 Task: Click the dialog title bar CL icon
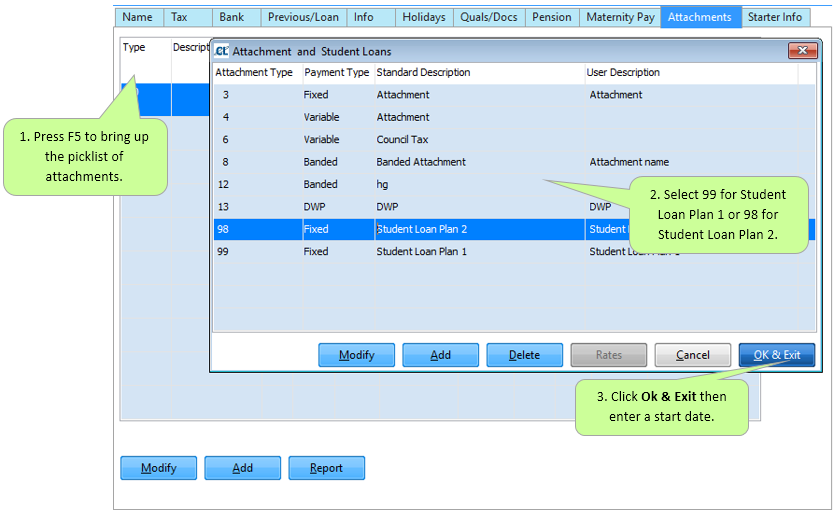[221, 51]
